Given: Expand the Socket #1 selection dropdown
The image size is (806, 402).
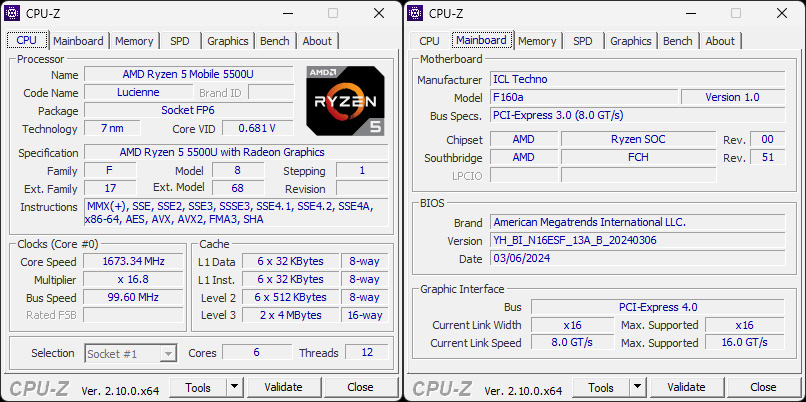Looking at the screenshot, I should click(168, 353).
